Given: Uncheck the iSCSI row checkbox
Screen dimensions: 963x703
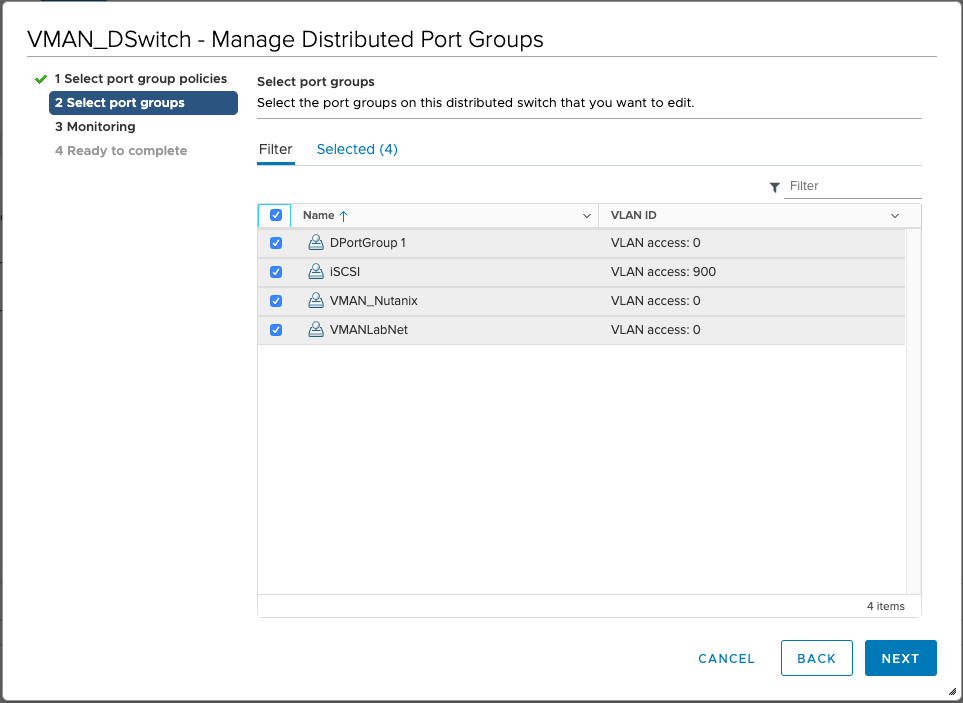Looking at the screenshot, I should click(x=276, y=272).
